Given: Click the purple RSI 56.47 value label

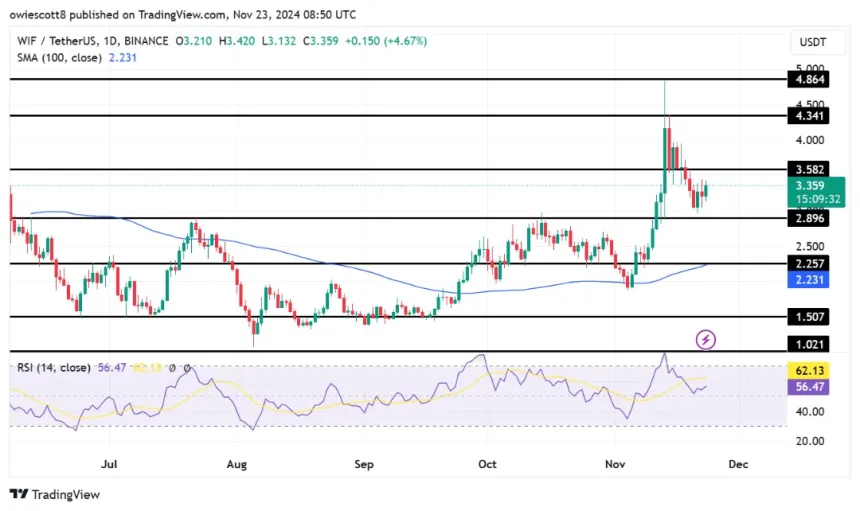Looking at the screenshot, I should click(x=809, y=387).
